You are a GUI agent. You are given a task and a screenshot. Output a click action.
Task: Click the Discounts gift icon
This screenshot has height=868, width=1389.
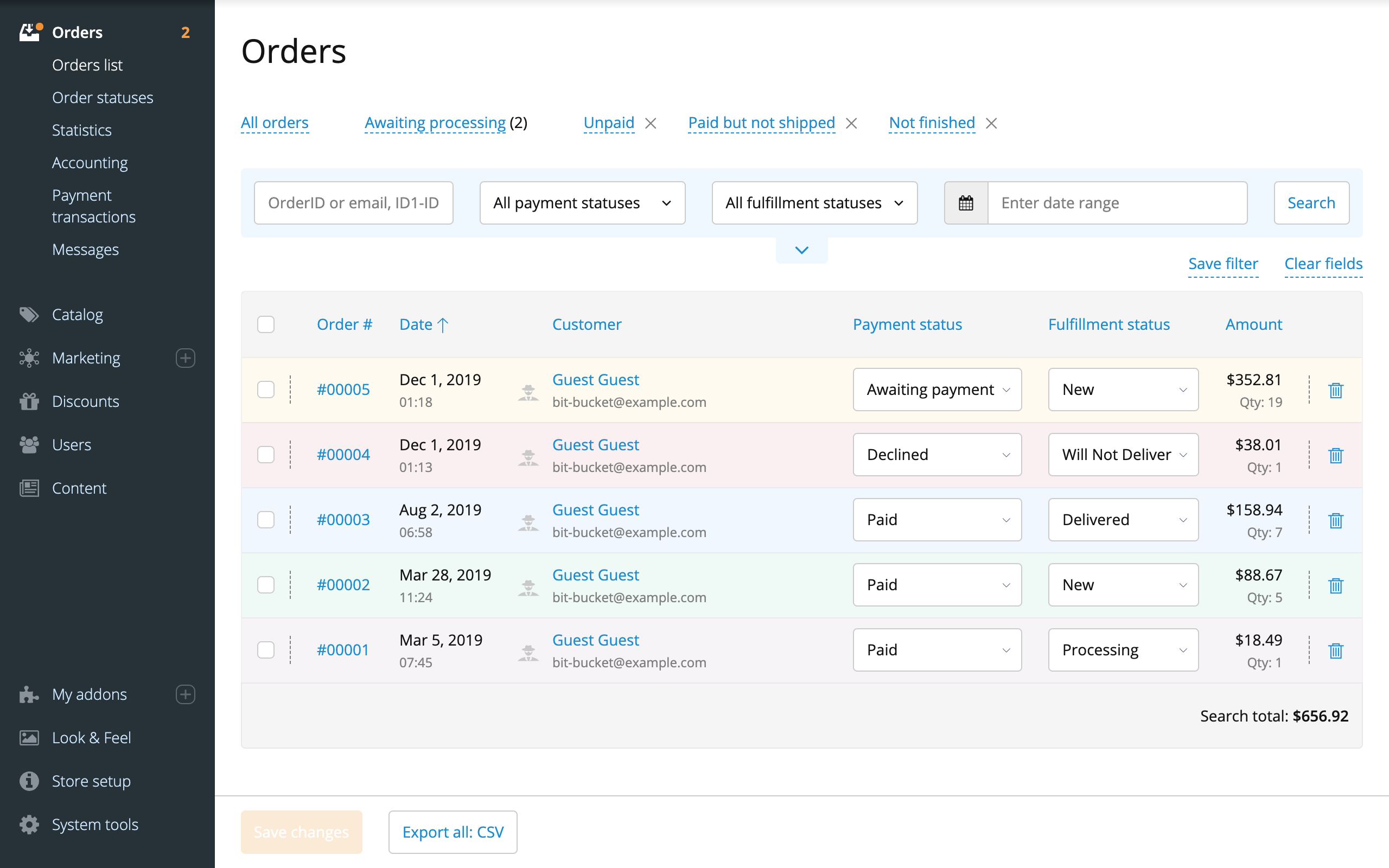click(29, 401)
